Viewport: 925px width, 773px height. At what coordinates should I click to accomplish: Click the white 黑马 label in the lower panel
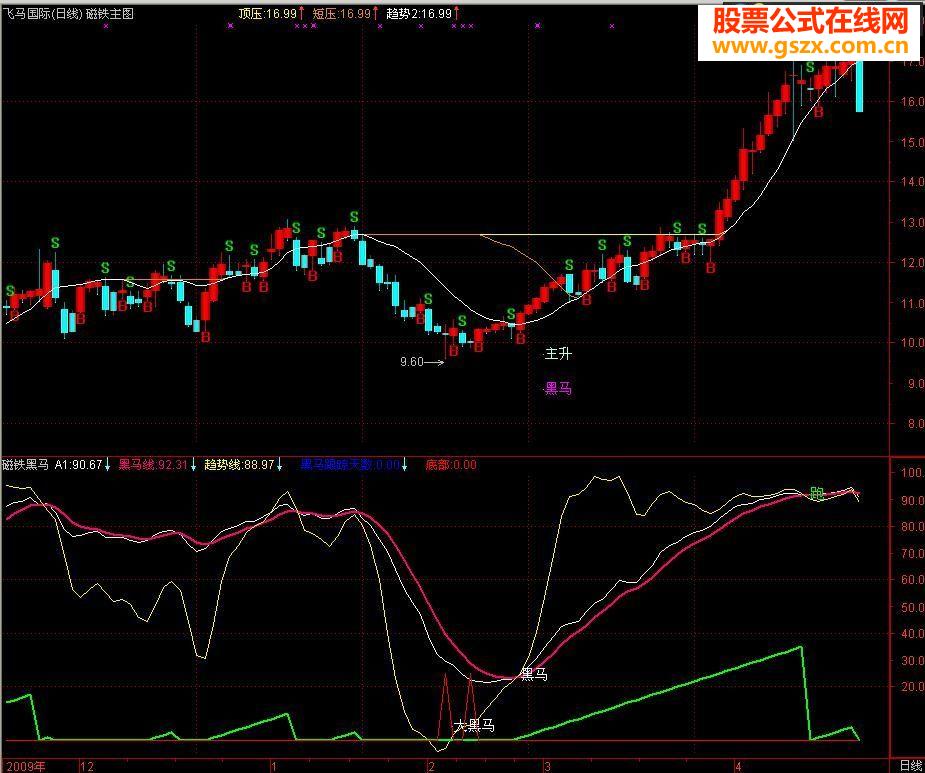pyautogui.click(x=534, y=674)
